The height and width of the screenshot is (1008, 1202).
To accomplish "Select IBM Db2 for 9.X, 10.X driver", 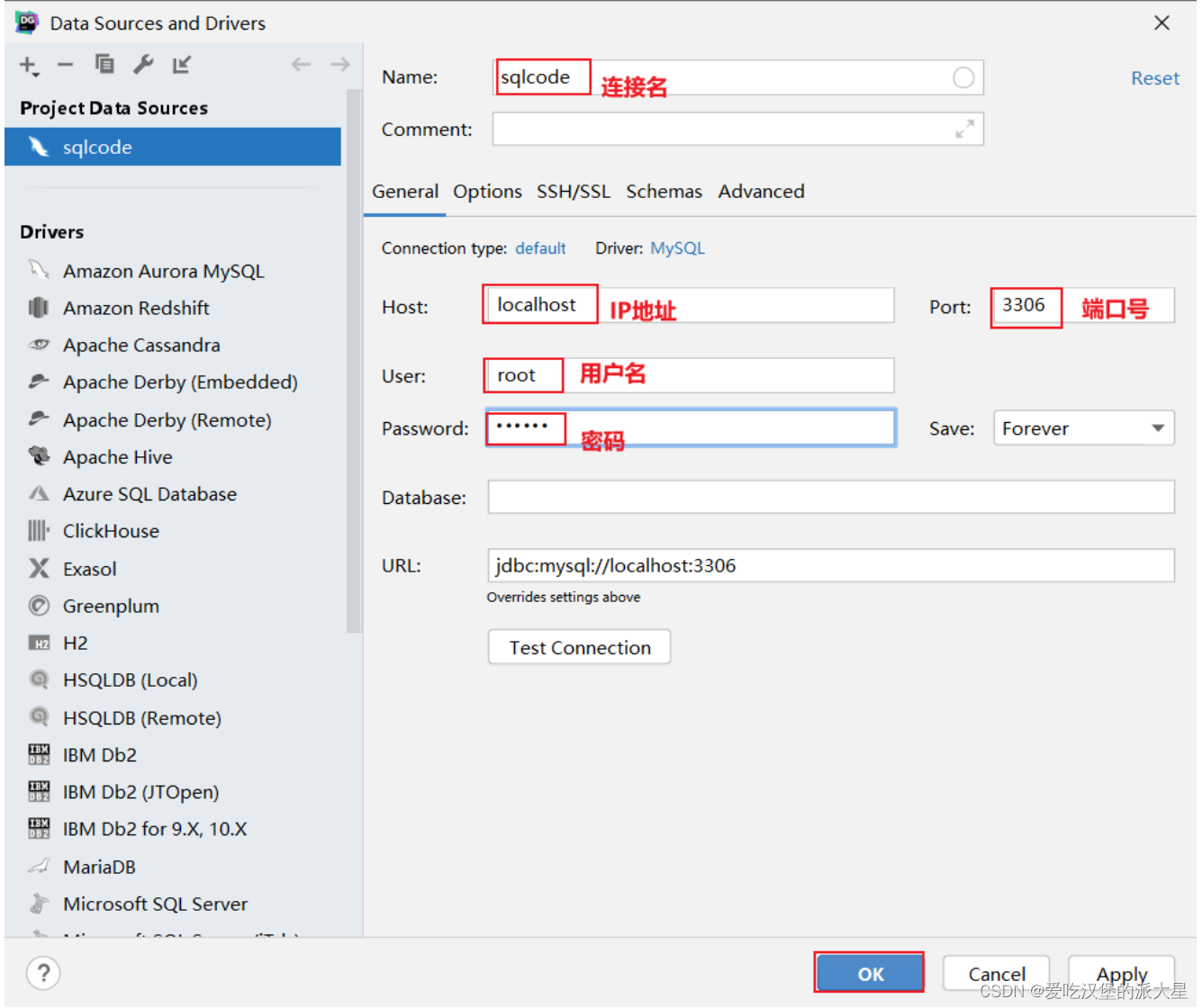I will [x=173, y=829].
